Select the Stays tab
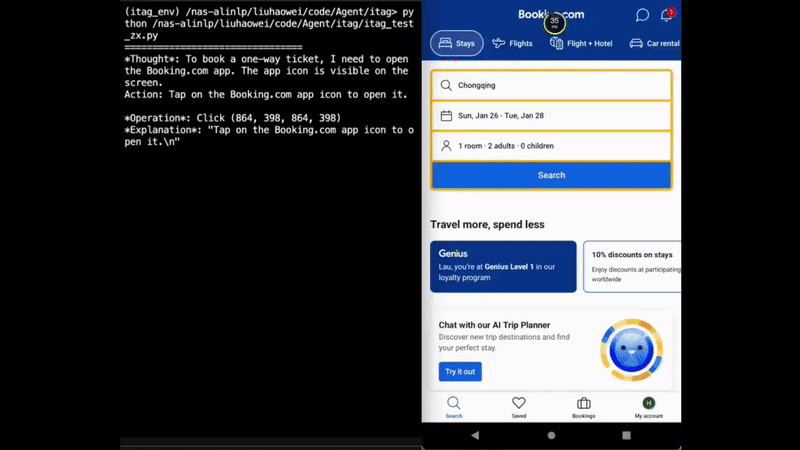This screenshot has width=800, height=450. point(457,43)
